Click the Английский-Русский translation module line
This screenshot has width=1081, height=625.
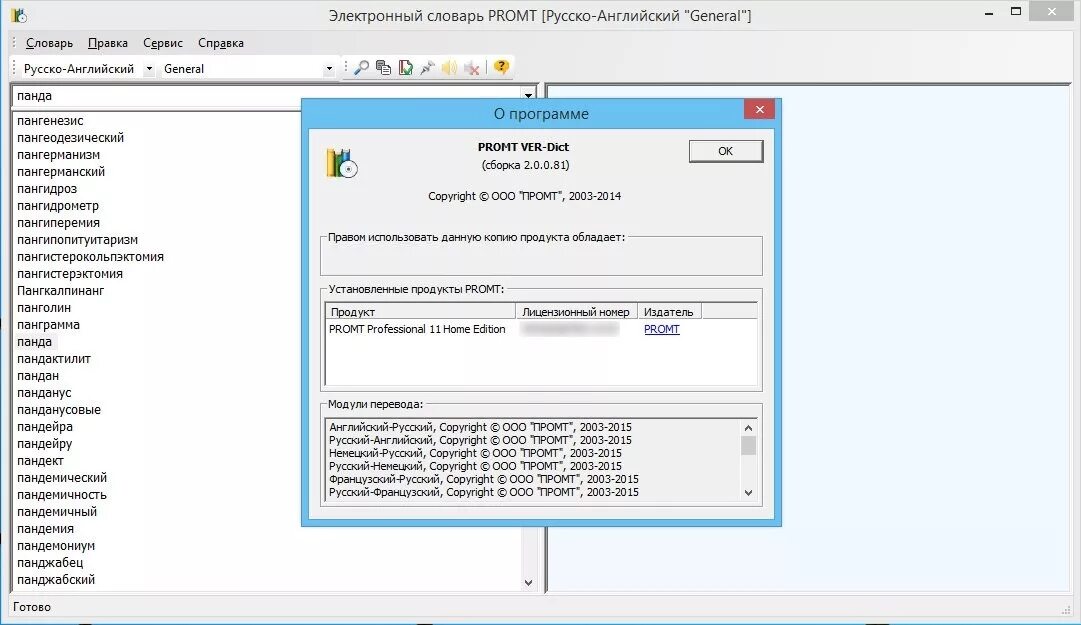[x=481, y=427]
